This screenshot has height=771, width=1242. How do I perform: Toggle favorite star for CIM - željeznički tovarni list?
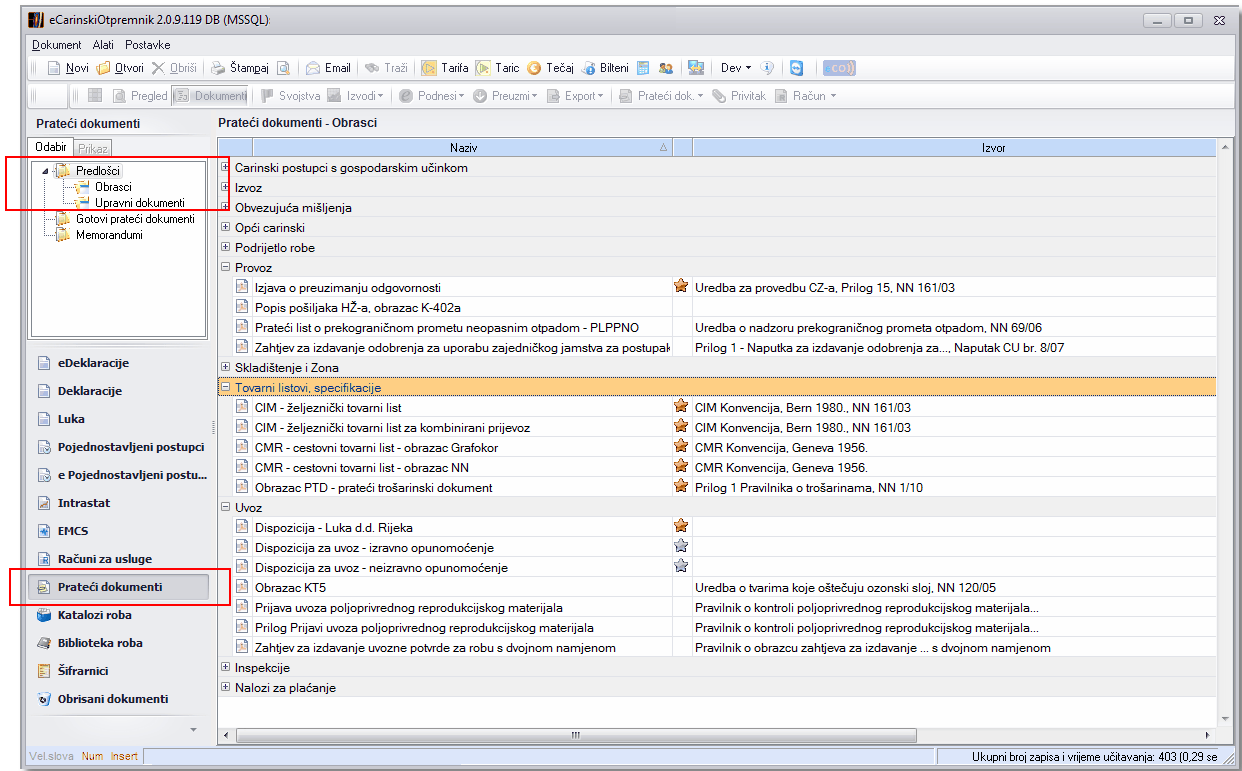(681, 406)
